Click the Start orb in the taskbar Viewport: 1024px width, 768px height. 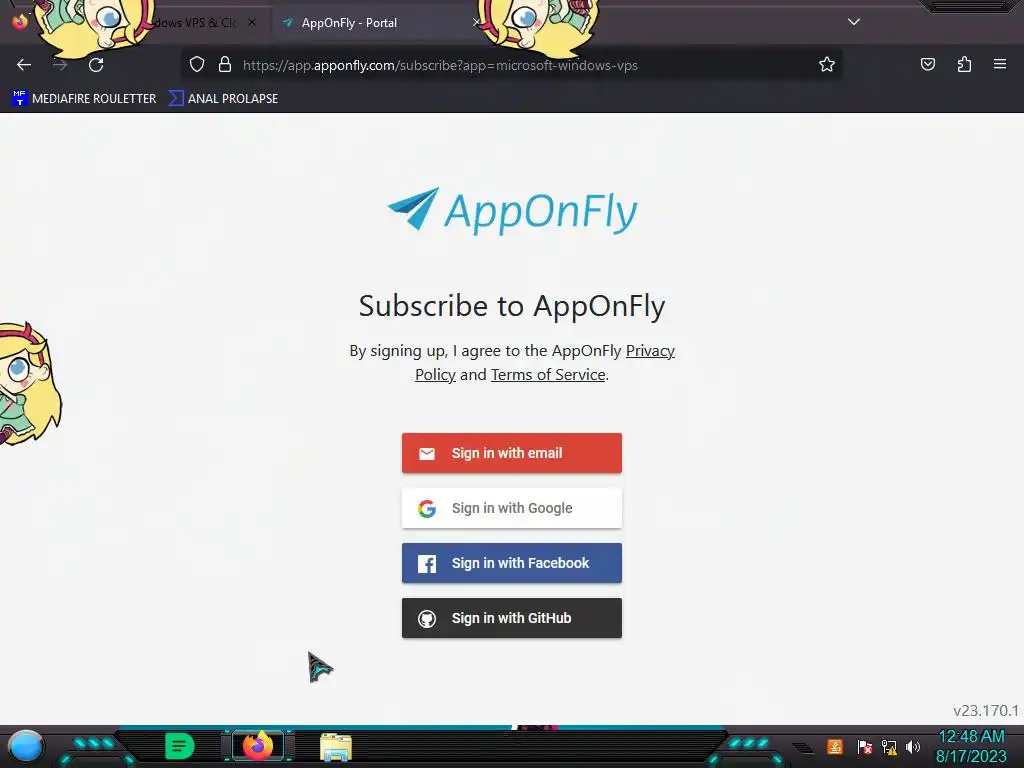[26, 746]
